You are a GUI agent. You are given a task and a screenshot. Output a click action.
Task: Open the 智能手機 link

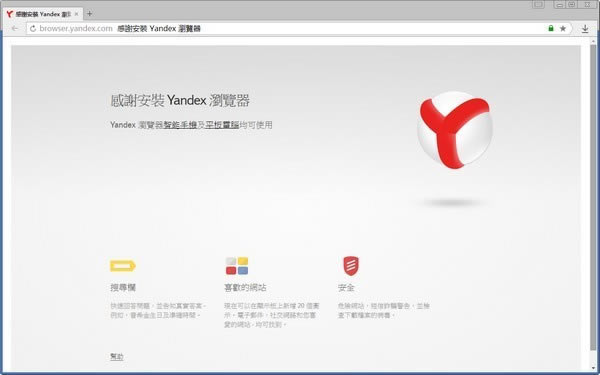pyautogui.click(x=180, y=125)
